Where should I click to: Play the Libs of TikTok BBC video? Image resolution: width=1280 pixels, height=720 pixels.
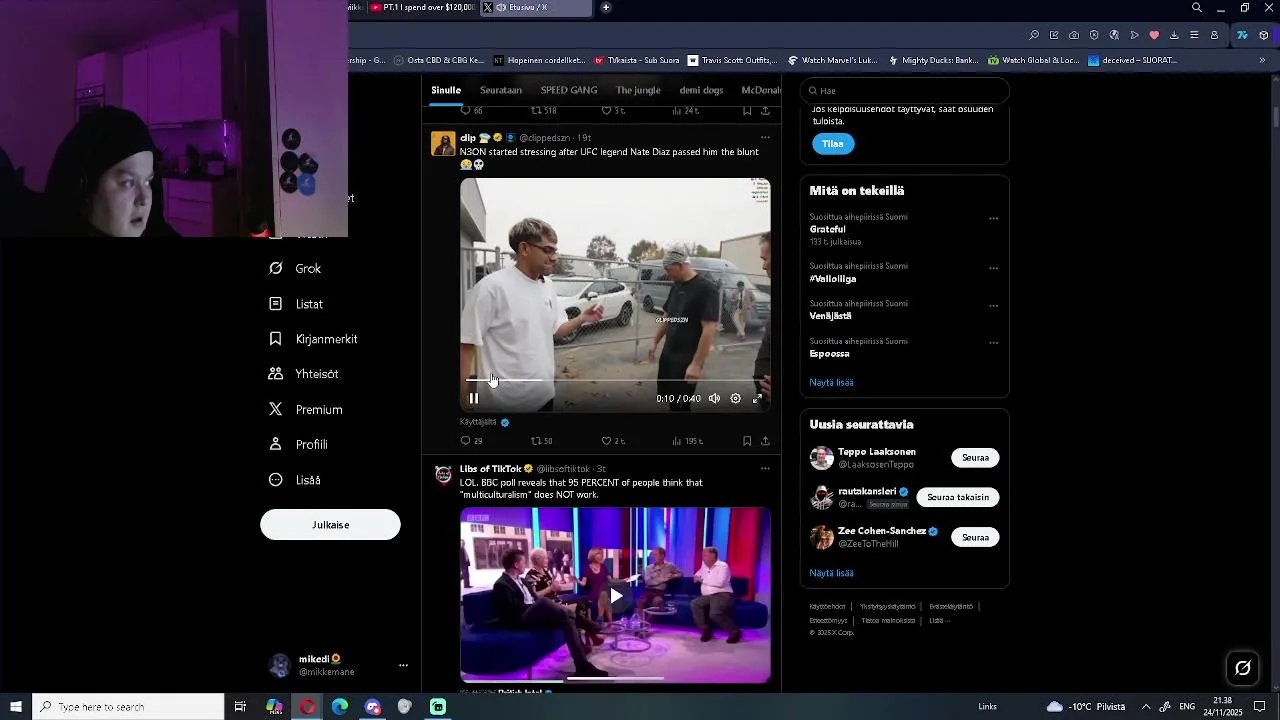point(616,596)
